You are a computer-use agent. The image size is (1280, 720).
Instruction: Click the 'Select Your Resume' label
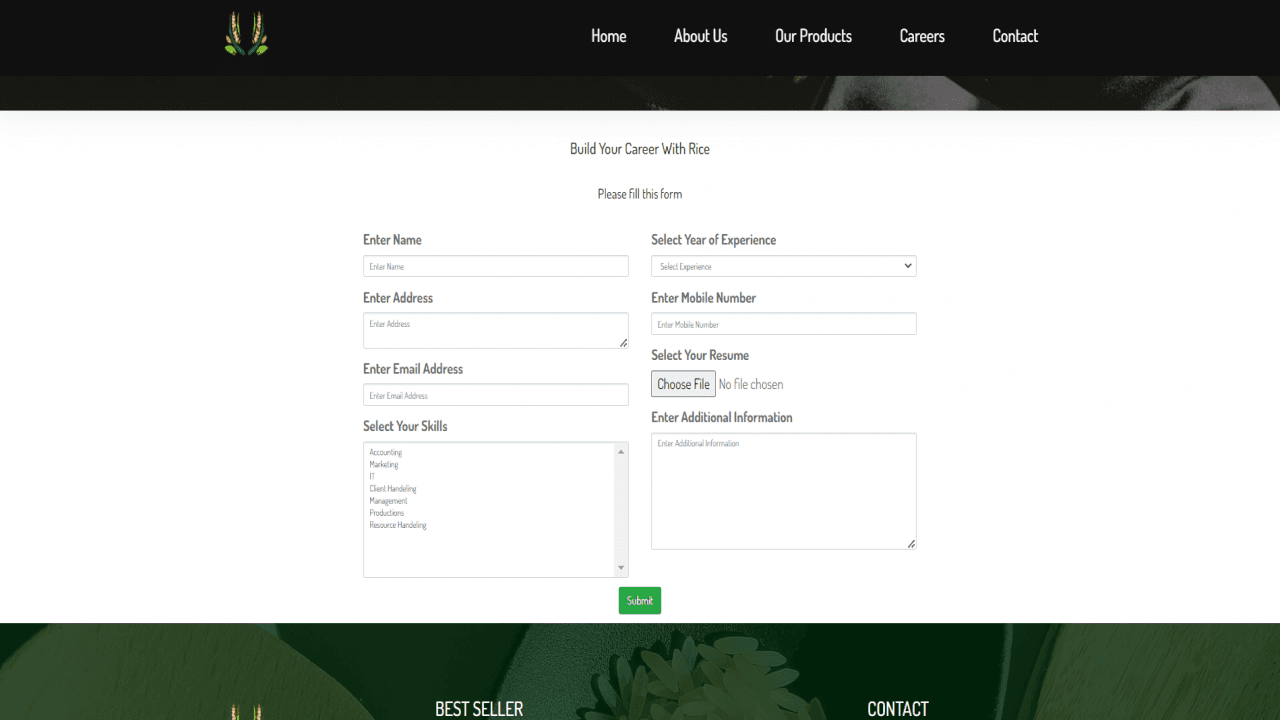[x=700, y=355]
